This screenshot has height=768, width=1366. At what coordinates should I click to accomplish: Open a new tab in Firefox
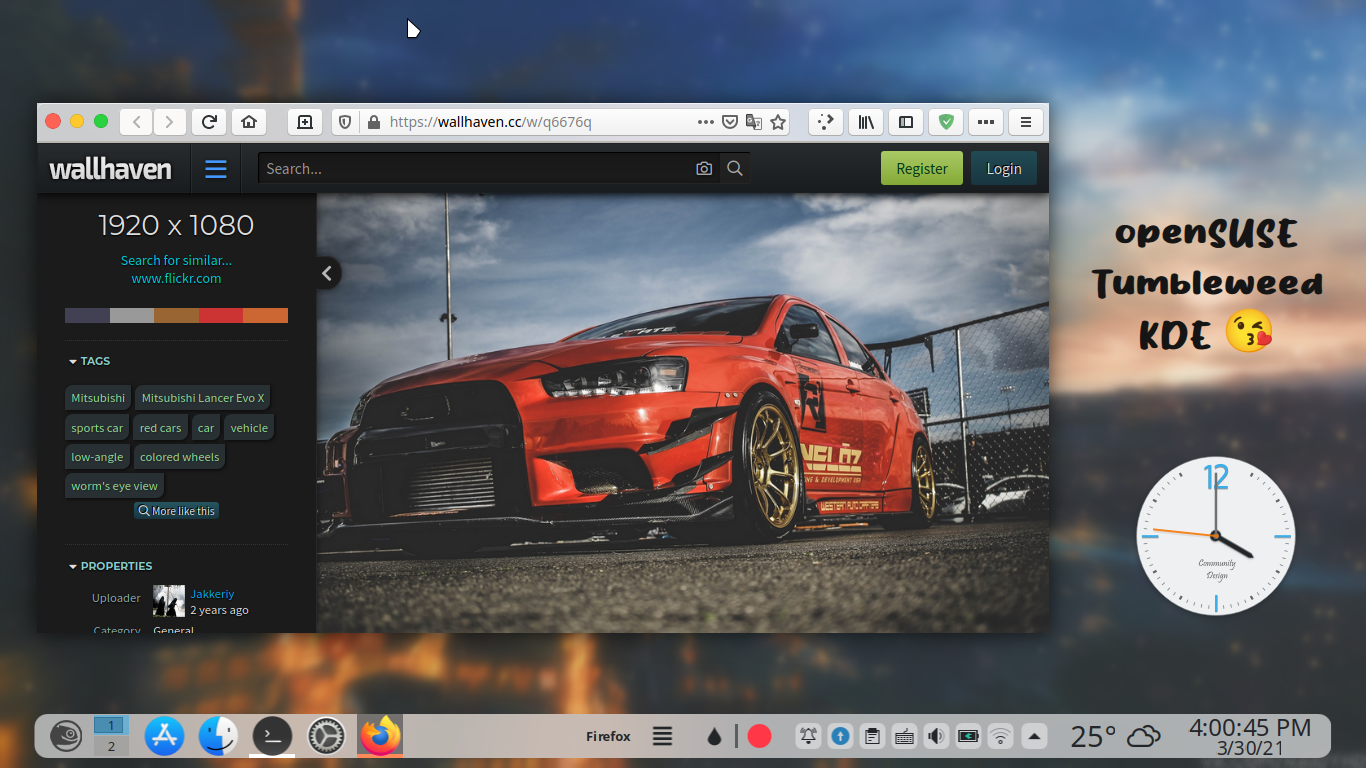[x=305, y=122]
